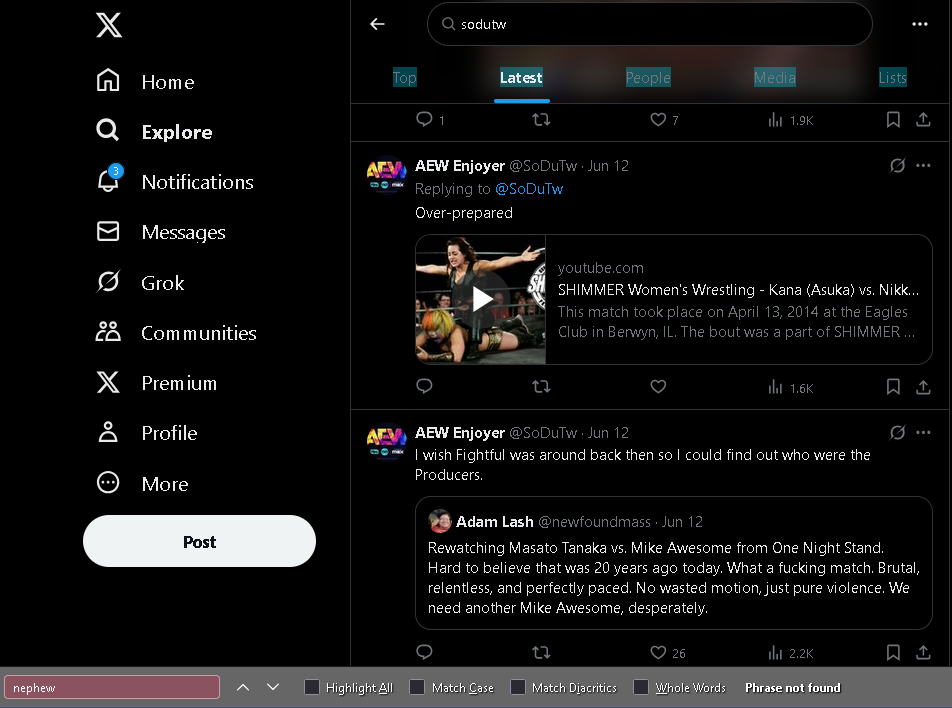Open the Jun 12 timestamp on Fightful post
Viewport: 952px width, 708px height.
click(x=608, y=433)
